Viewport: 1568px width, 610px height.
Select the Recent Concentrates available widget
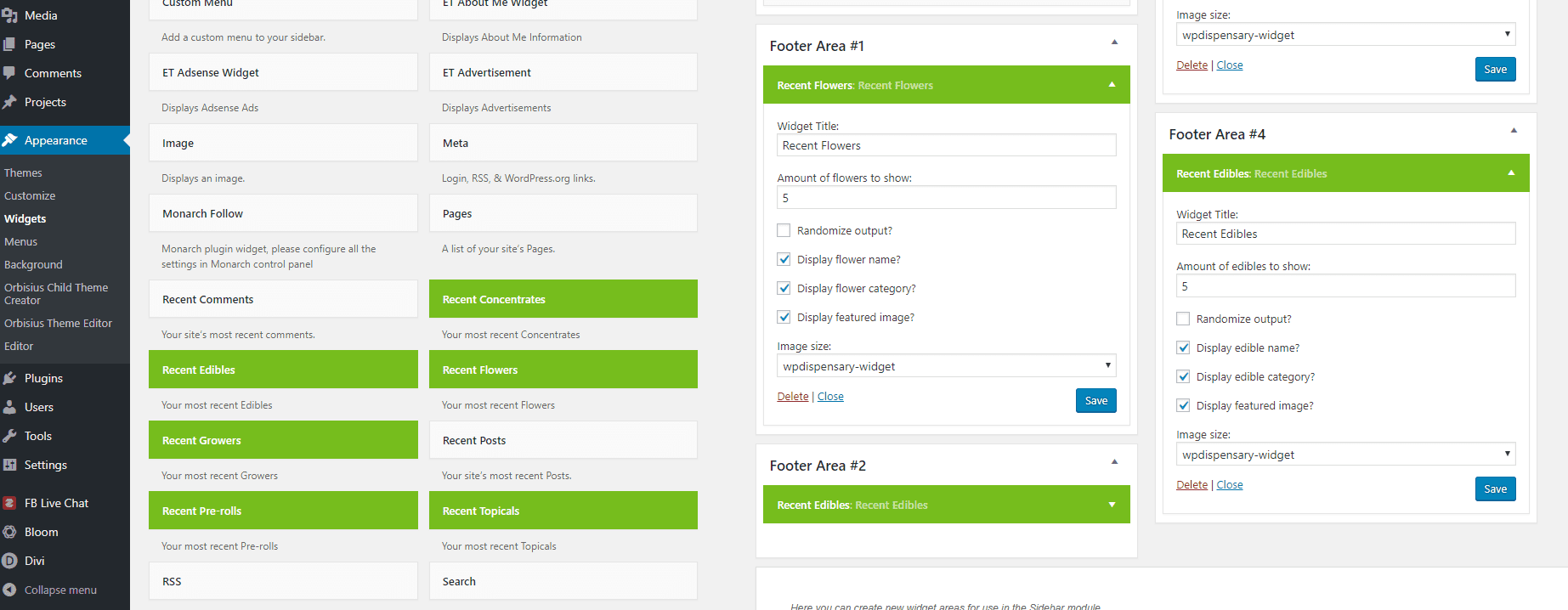click(x=563, y=299)
